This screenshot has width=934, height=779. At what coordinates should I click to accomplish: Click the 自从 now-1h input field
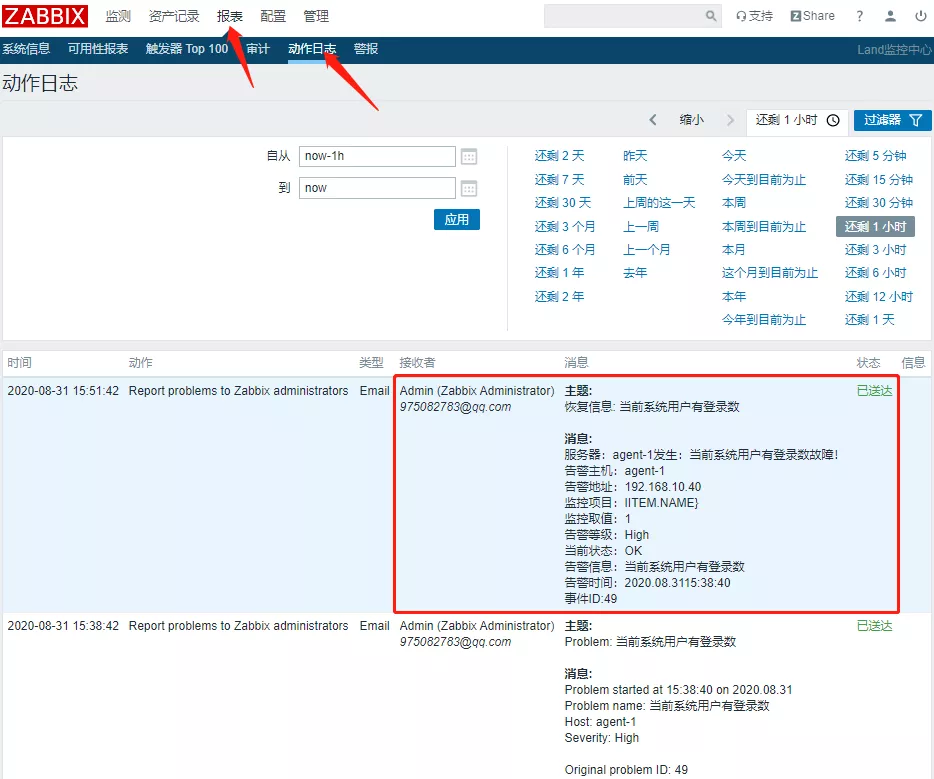coord(377,157)
